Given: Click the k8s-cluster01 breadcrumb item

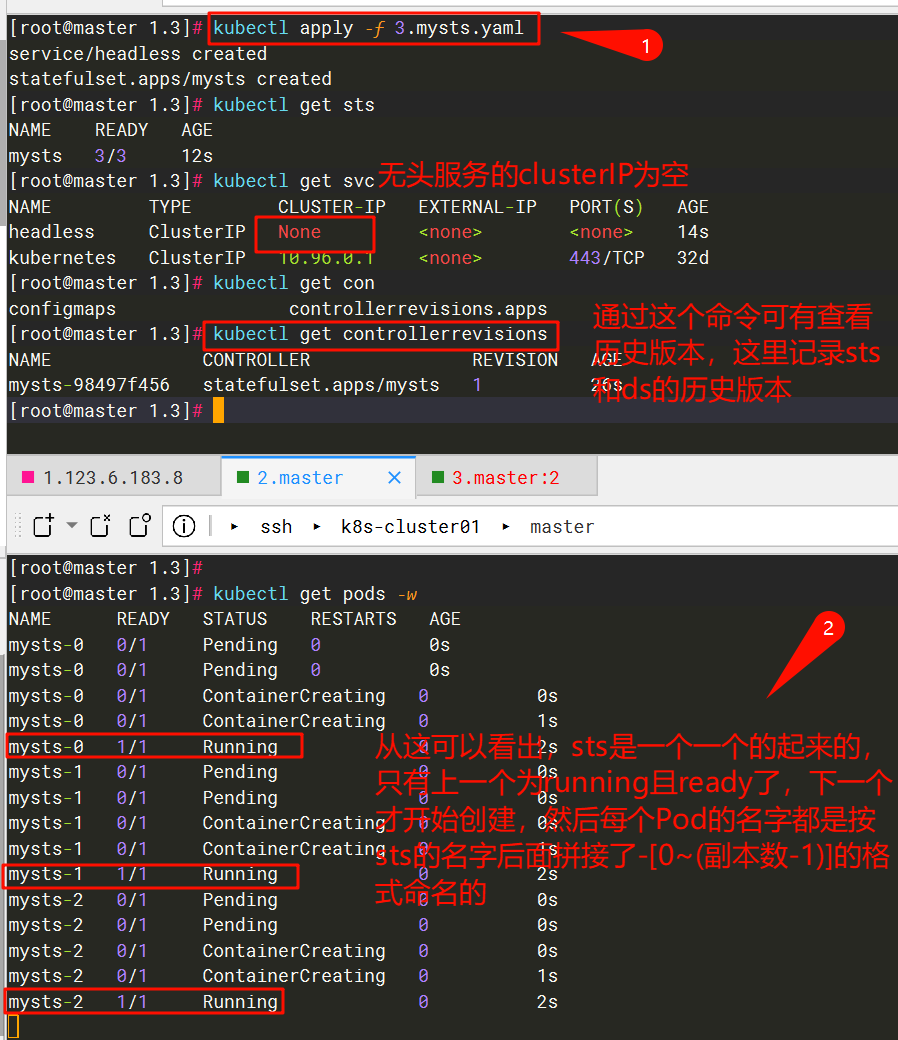Looking at the screenshot, I should coord(410,527).
